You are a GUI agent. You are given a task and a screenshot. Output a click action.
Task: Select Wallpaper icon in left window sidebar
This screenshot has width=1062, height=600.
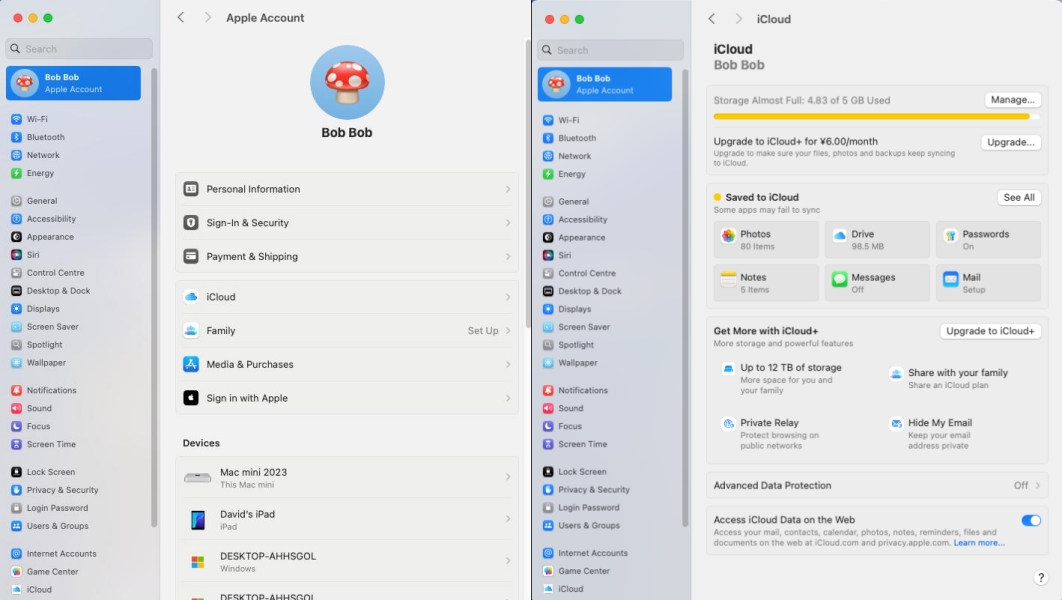[16, 363]
